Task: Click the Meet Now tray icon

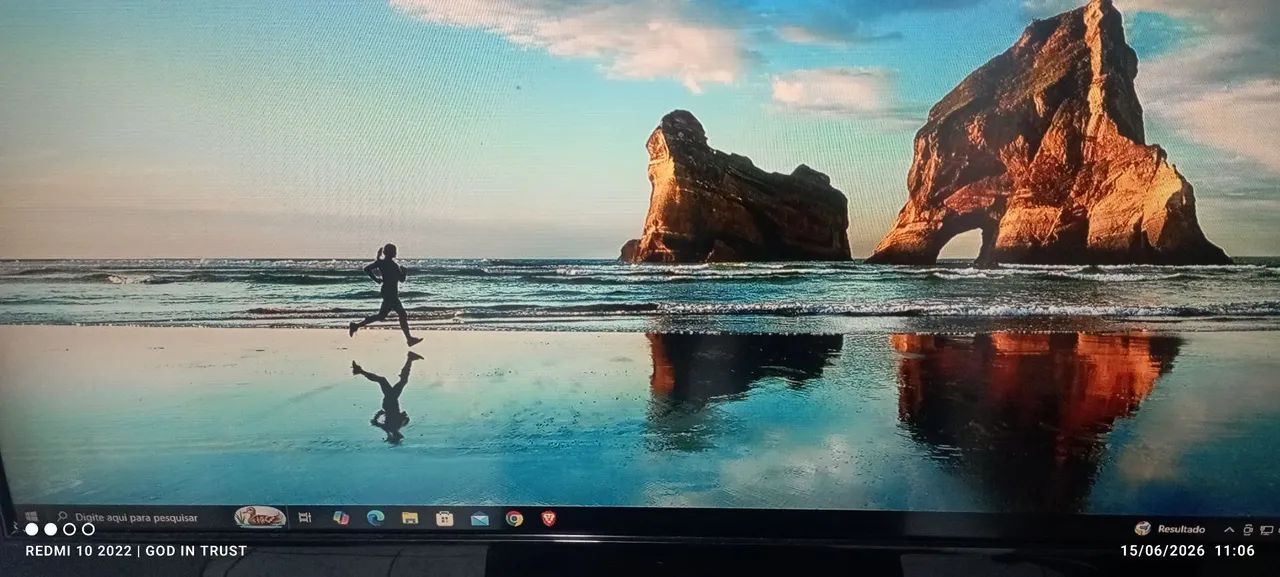Action: pyautogui.click(x=1248, y=530)
